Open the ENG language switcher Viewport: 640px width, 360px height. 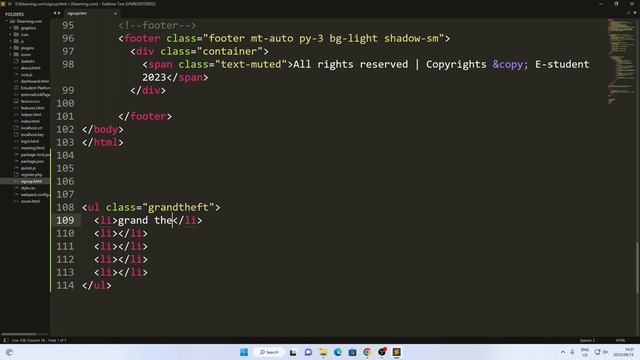pos(585,352)
